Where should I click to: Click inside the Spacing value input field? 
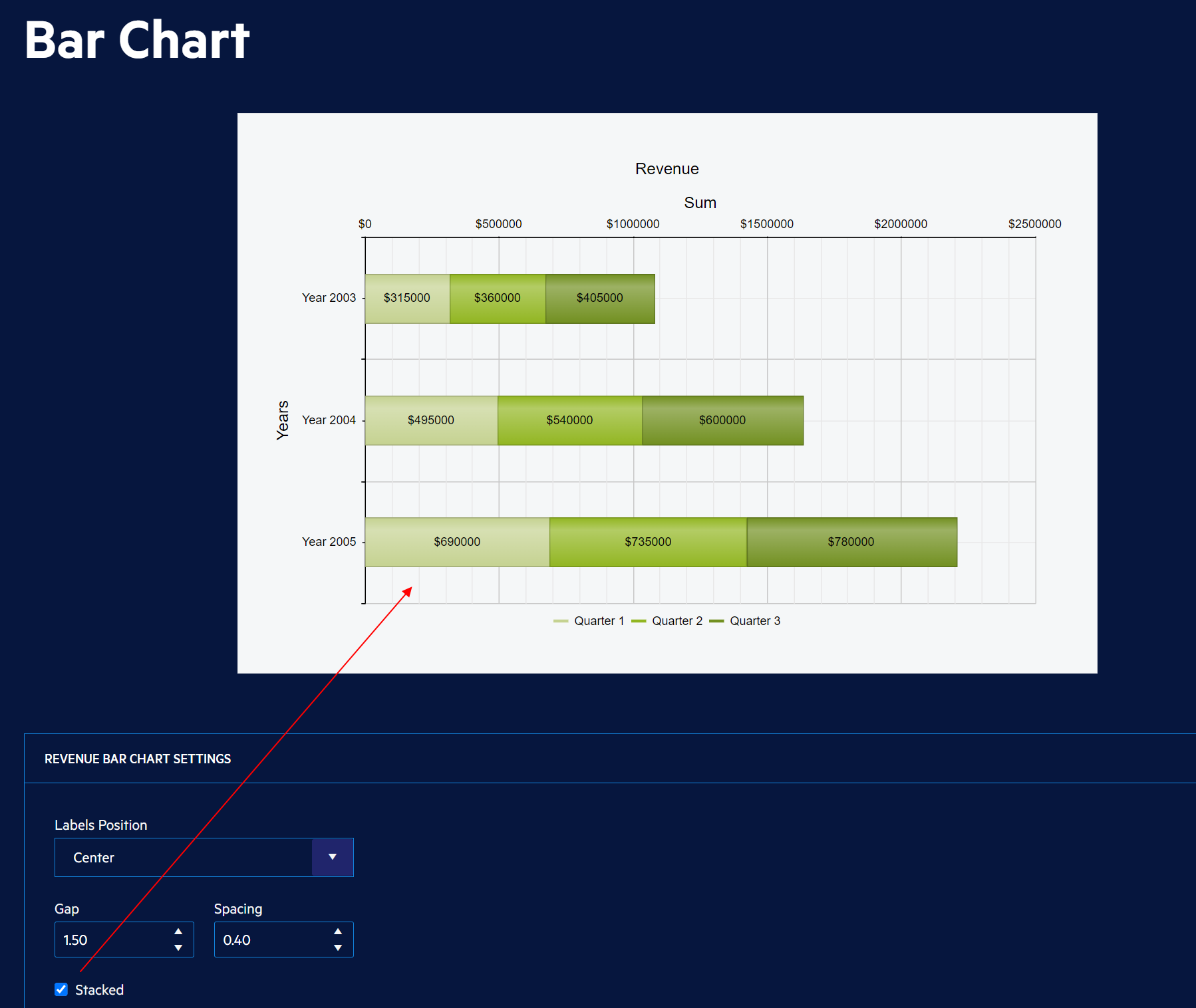click(x=266, y=940)
